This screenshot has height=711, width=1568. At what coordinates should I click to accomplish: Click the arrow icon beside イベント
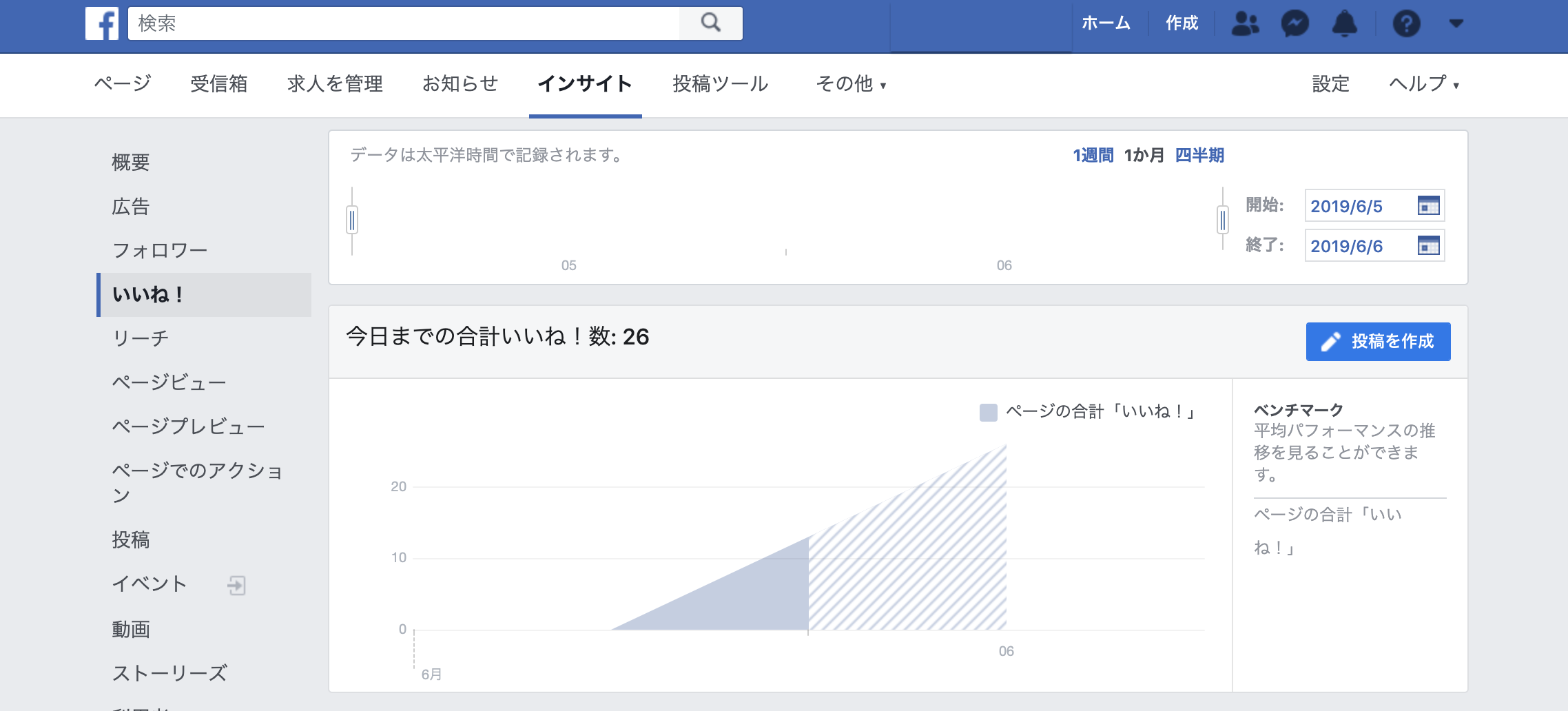[x=236, y=585]
